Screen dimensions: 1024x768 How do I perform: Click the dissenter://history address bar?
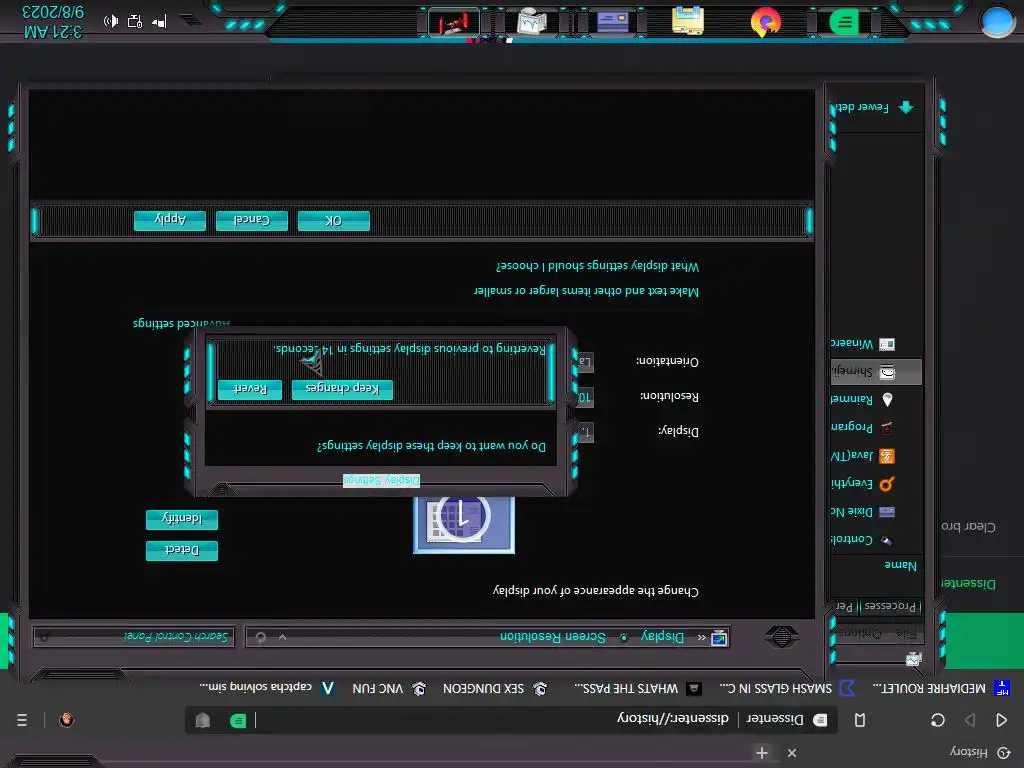pos(509,719)
